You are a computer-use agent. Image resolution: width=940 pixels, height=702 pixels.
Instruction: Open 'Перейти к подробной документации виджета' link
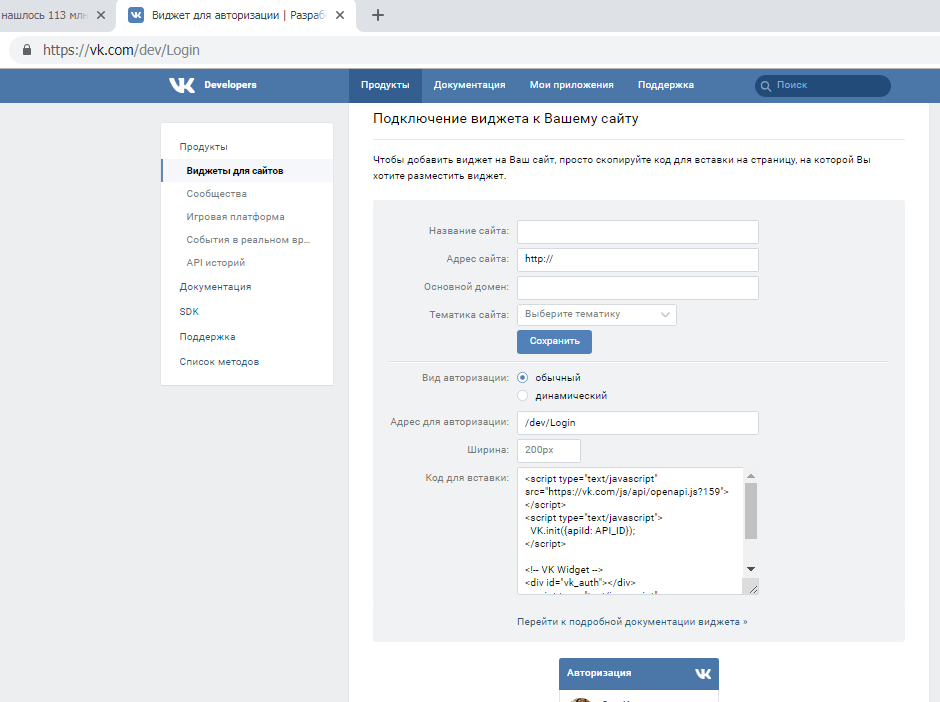632,622
